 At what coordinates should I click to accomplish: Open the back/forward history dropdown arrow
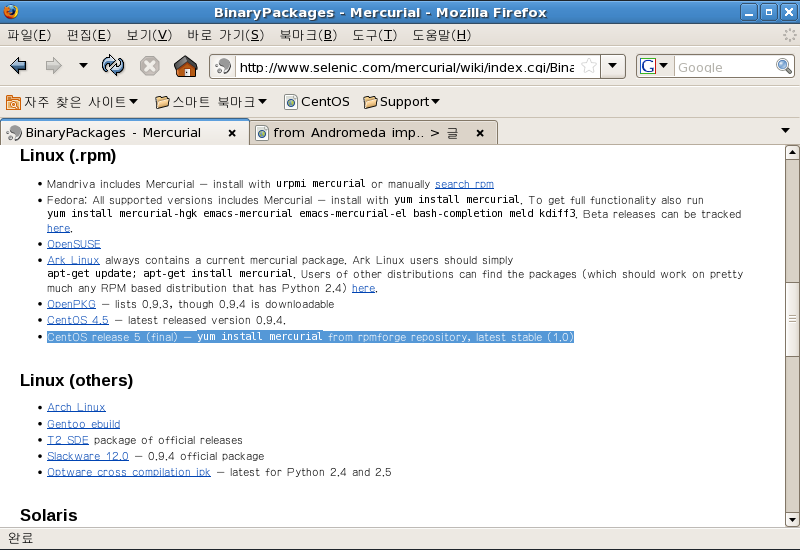click(x=83, y=65)
